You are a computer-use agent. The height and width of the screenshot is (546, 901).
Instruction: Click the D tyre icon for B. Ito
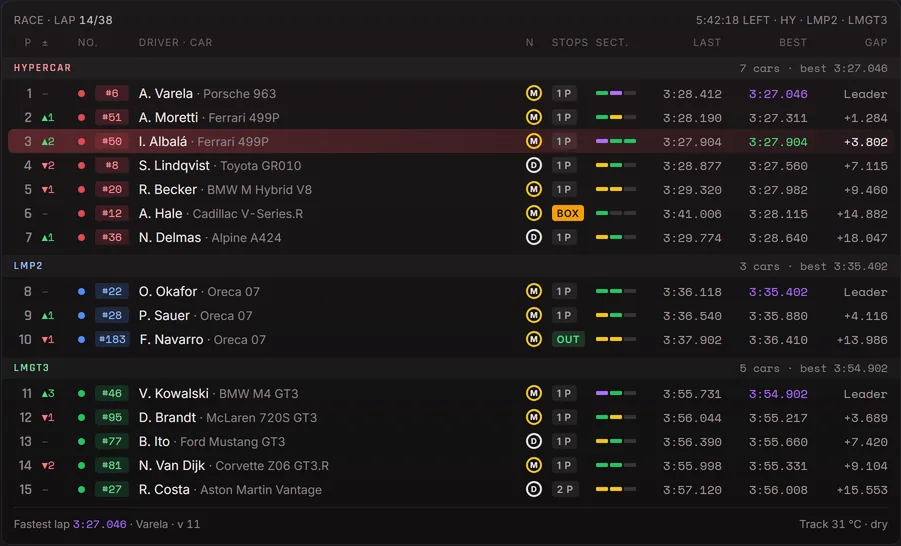pos(534,441)
